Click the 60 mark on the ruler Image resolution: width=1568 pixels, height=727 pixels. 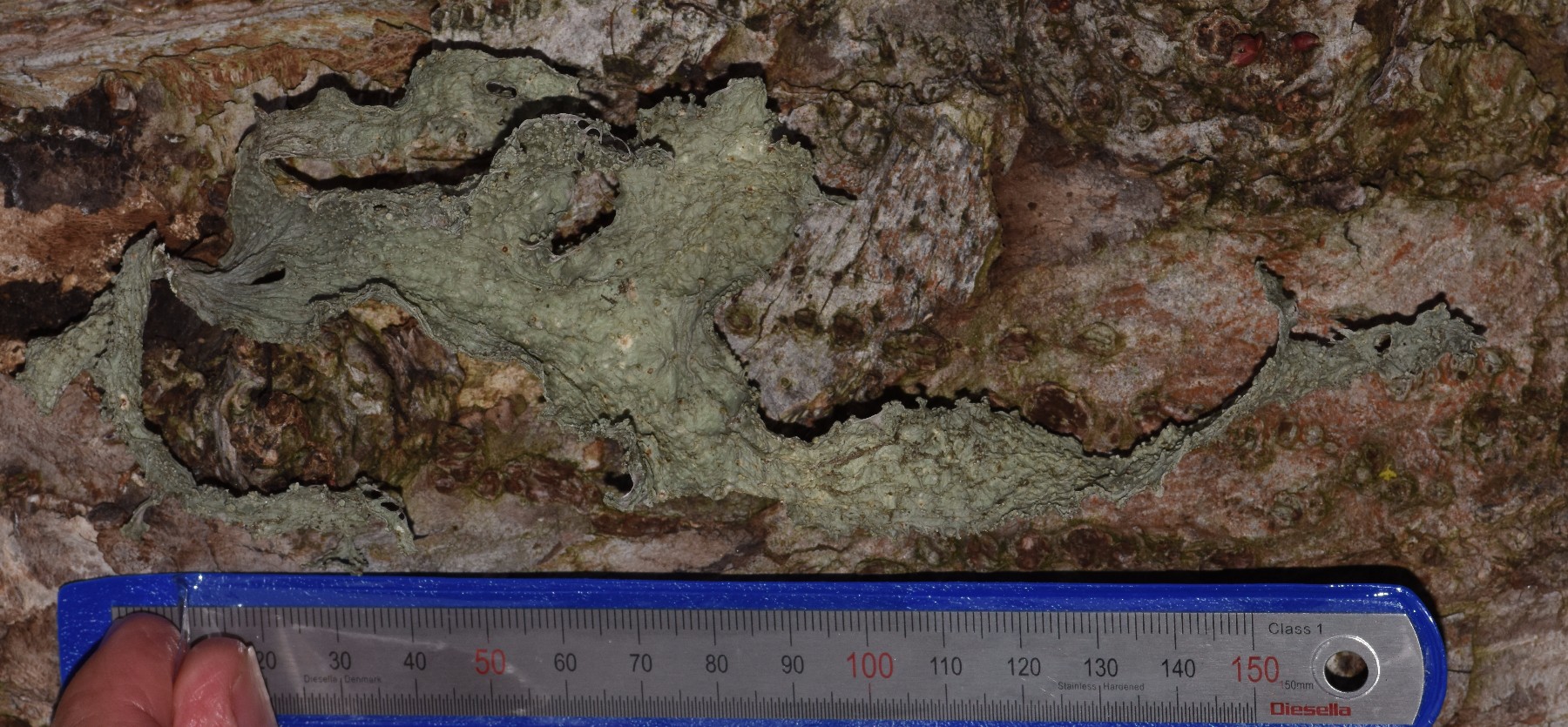(564, 663)
